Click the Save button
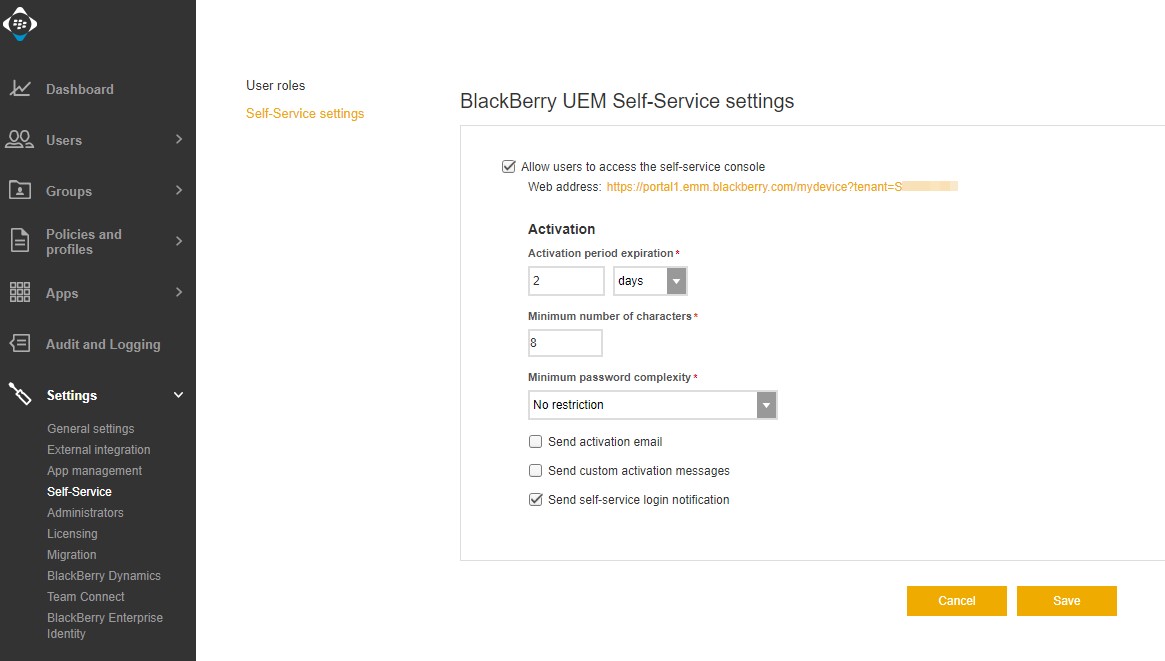 pyautogui.click(x=1066, y=601)
